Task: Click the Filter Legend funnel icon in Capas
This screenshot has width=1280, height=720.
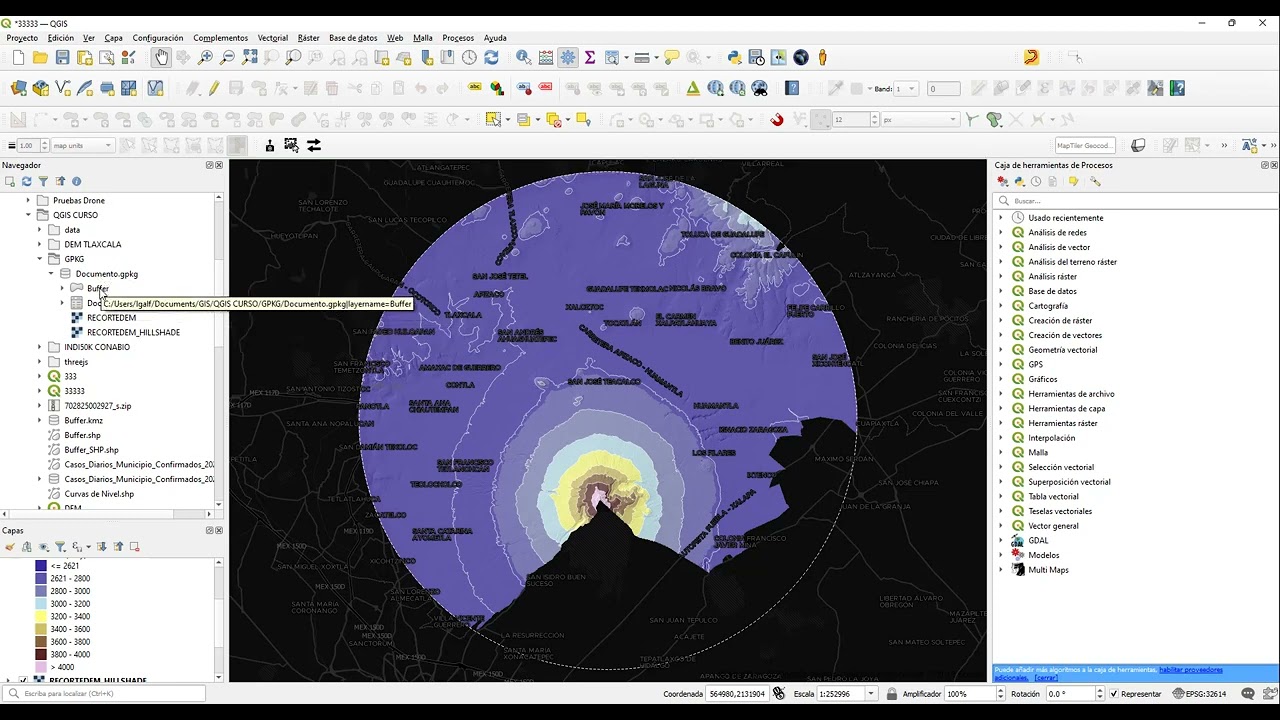Action: pos(60,547)
